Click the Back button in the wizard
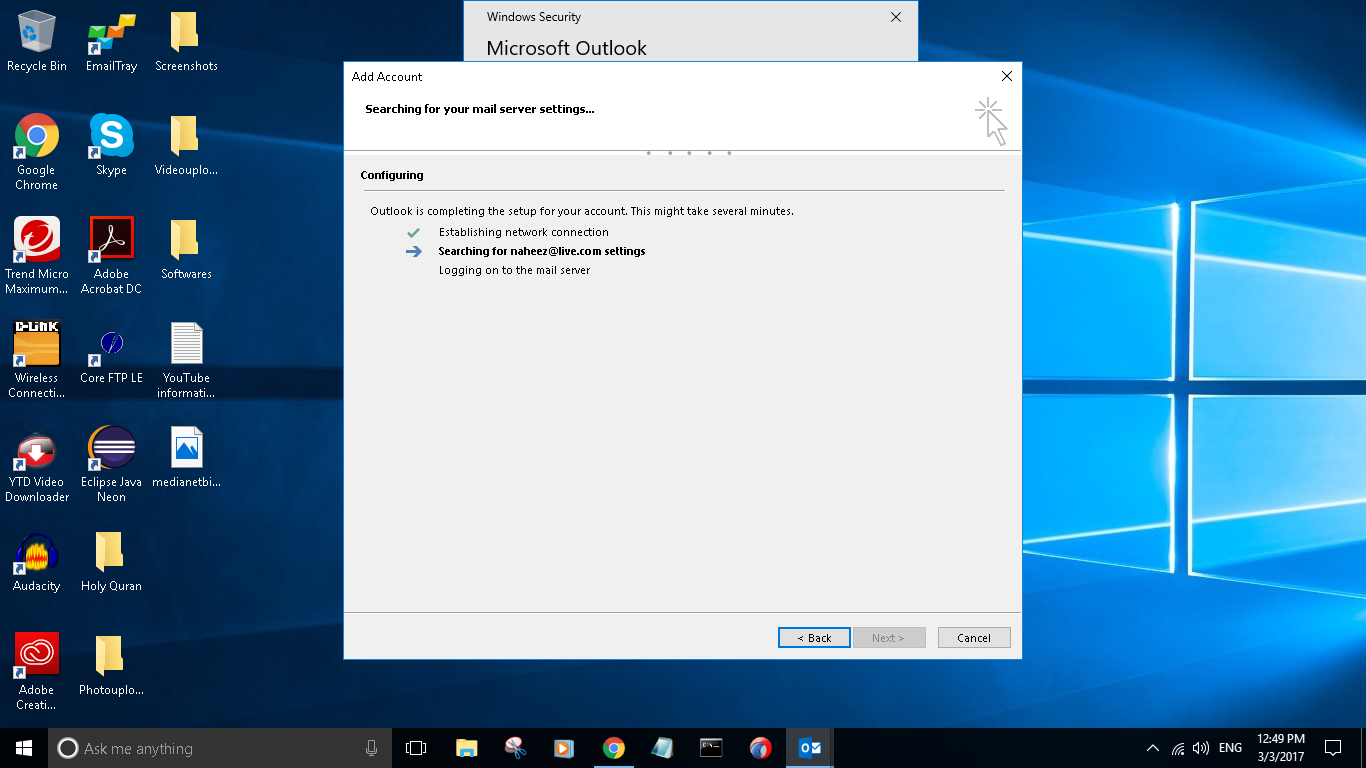The height and width of the screenshot is (768, 1366). (x=813, y=637)
